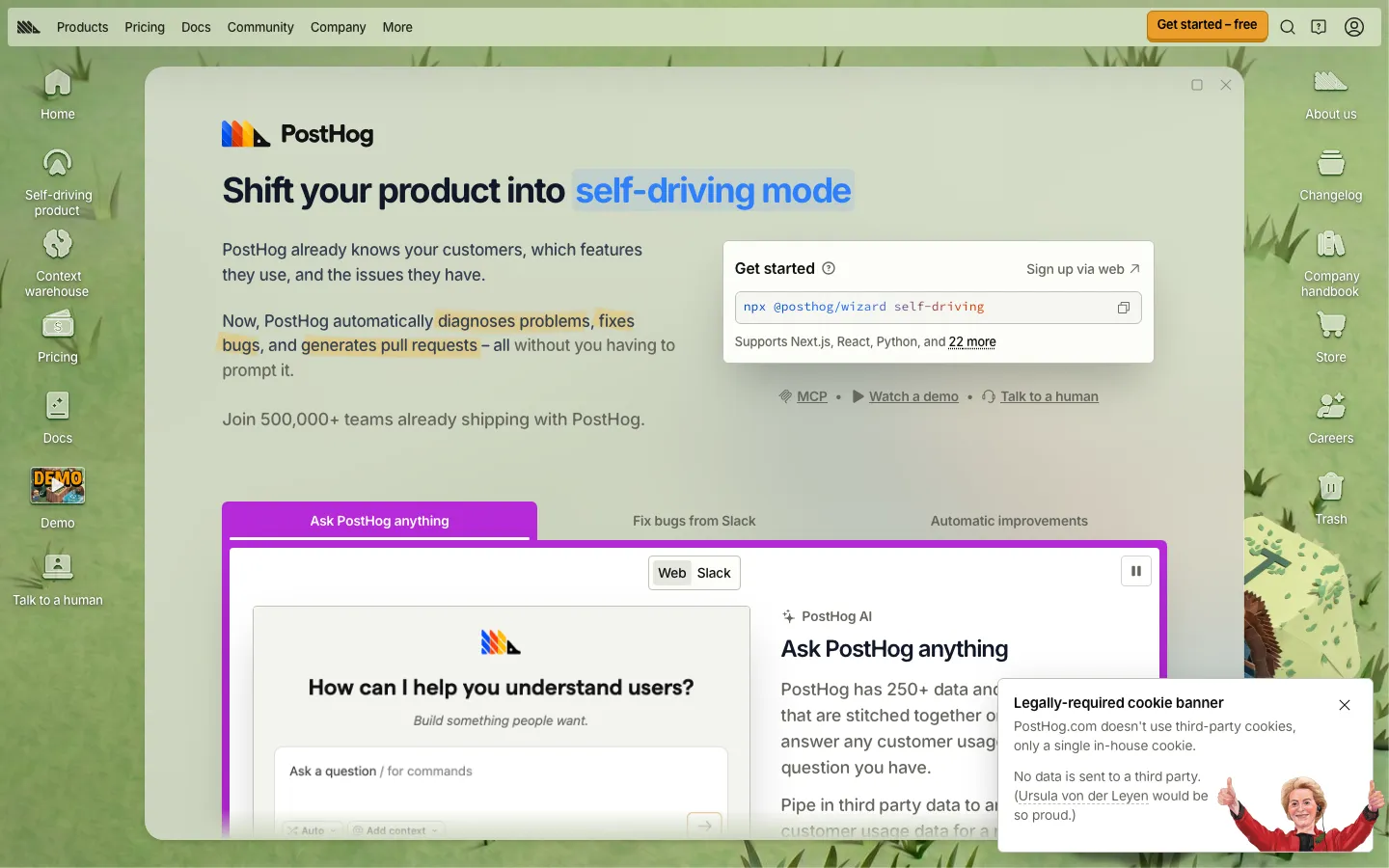Close the cookie banner
Image resolution: width=1389 pixels, height=868 pixels.
tap(1345, 705)
